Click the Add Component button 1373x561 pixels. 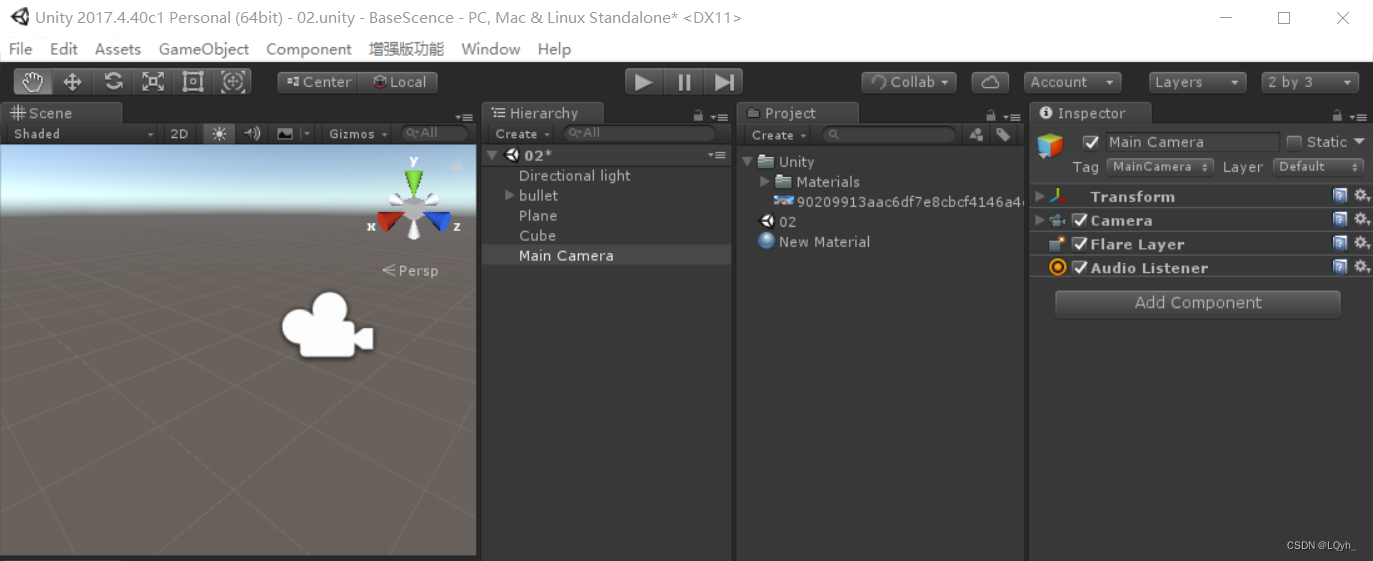[x=1198, y=304]
